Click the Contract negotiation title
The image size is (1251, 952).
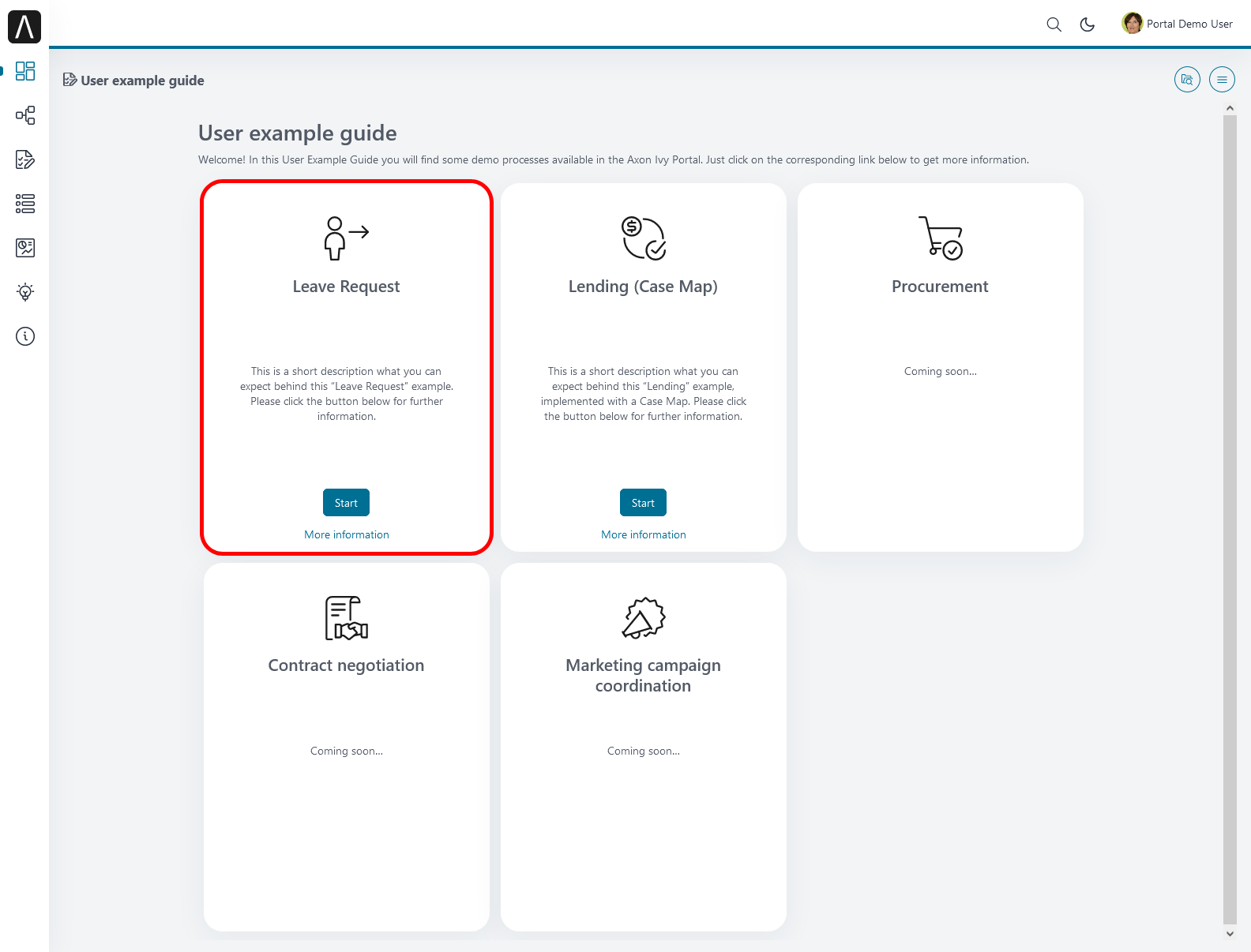tap(346, 665)
